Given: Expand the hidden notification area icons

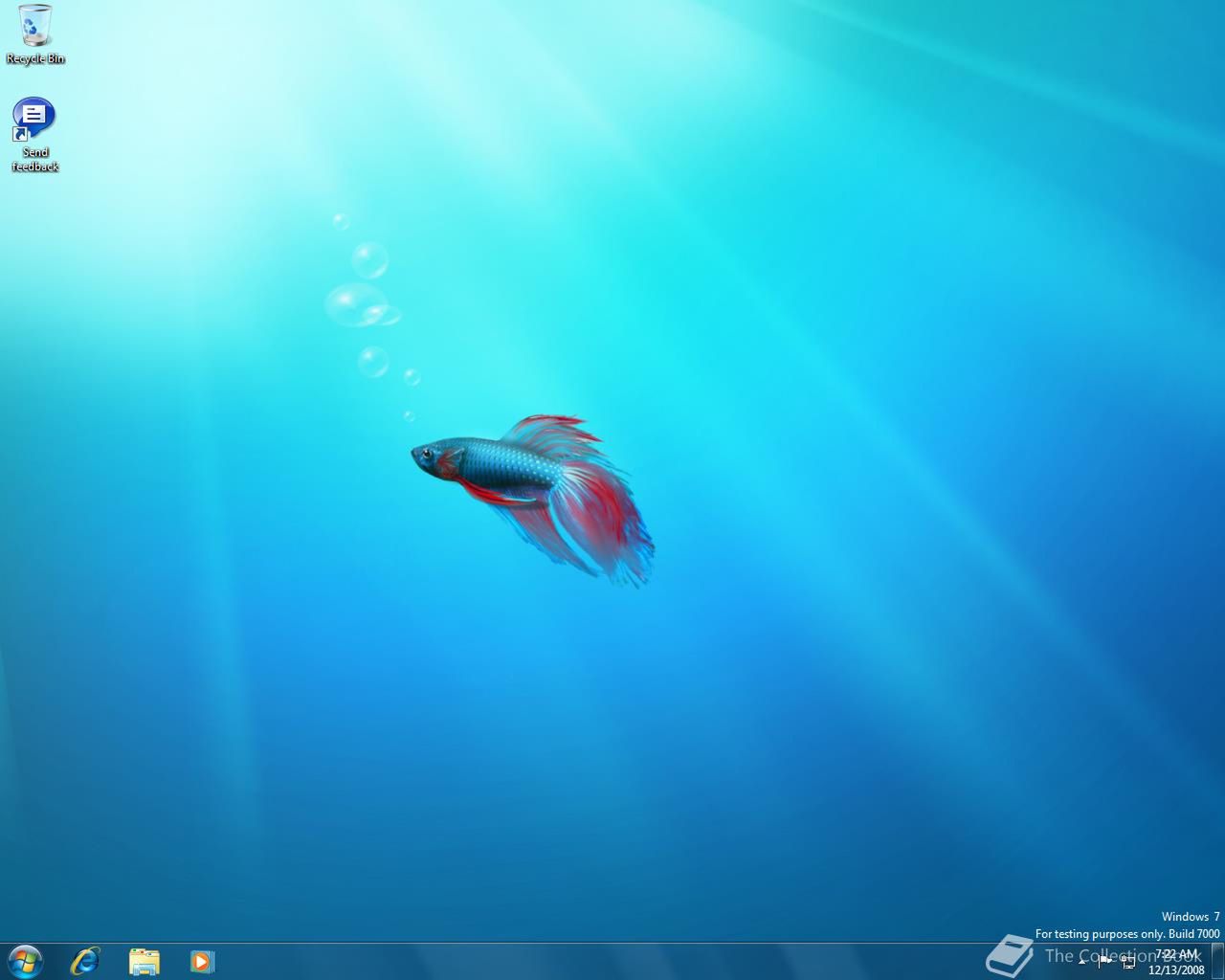Looking at the screenshot, I should coord(1082,962).
